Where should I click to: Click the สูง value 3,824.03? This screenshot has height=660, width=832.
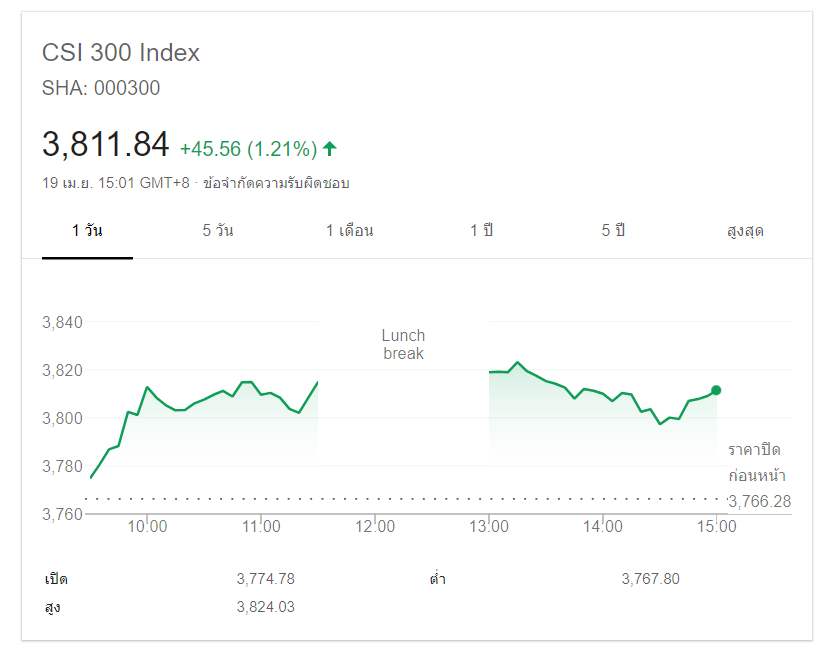click(x=265, y=607)
